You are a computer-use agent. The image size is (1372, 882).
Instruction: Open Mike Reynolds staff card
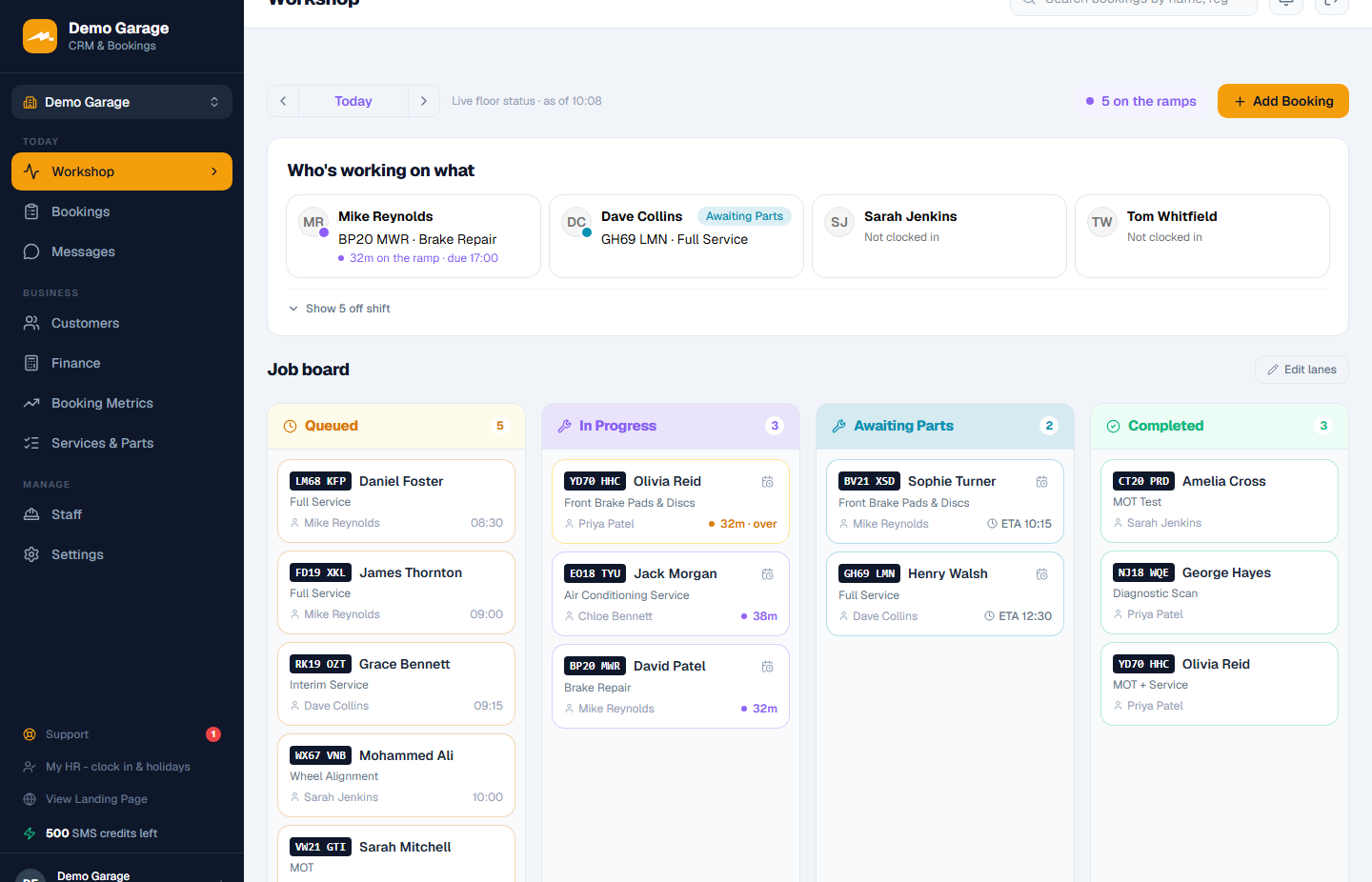[414, 236]
